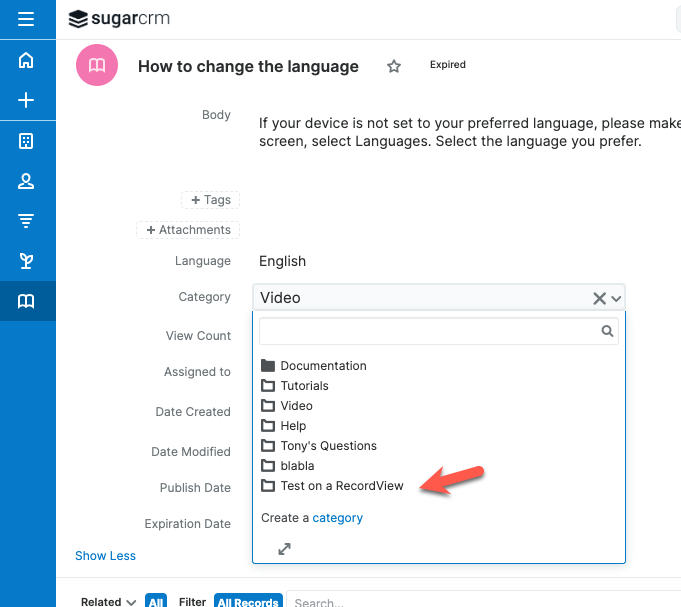Open Knowledge Base book icon in sidebar
Viewport: 681px width, 607px height.
(27, 301)
